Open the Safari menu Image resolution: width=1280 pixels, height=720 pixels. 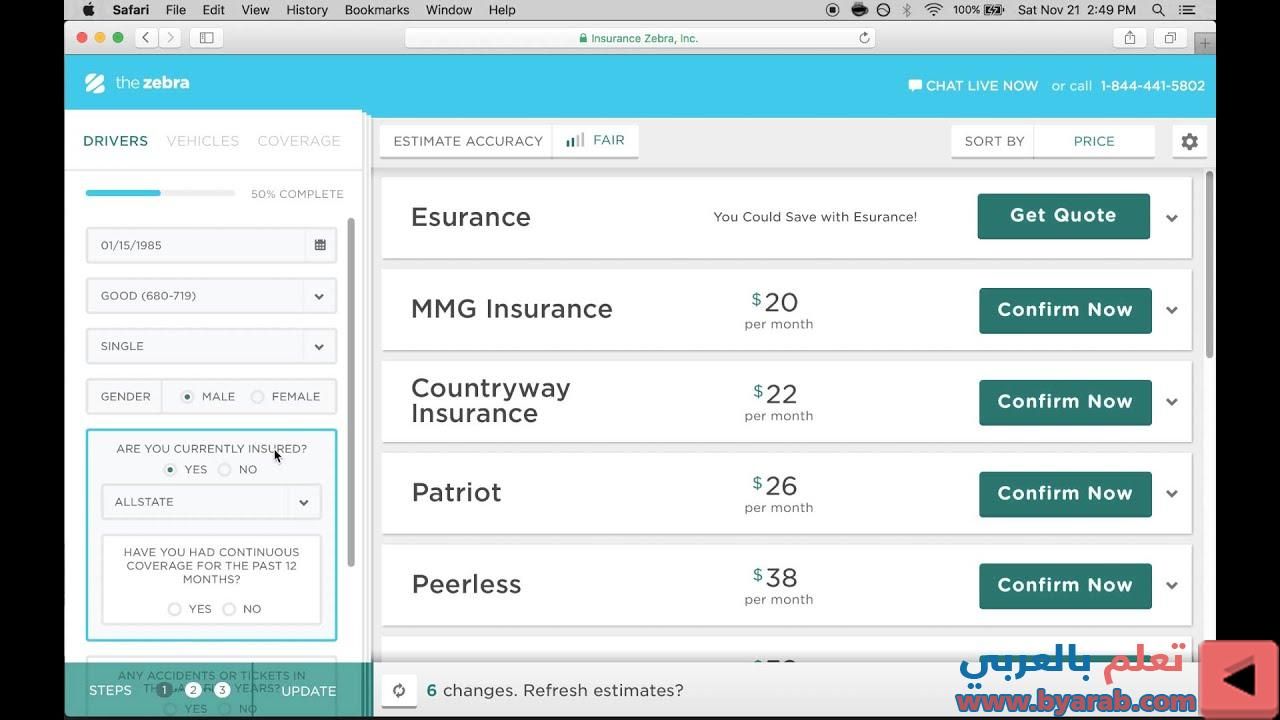coord(131,10)
